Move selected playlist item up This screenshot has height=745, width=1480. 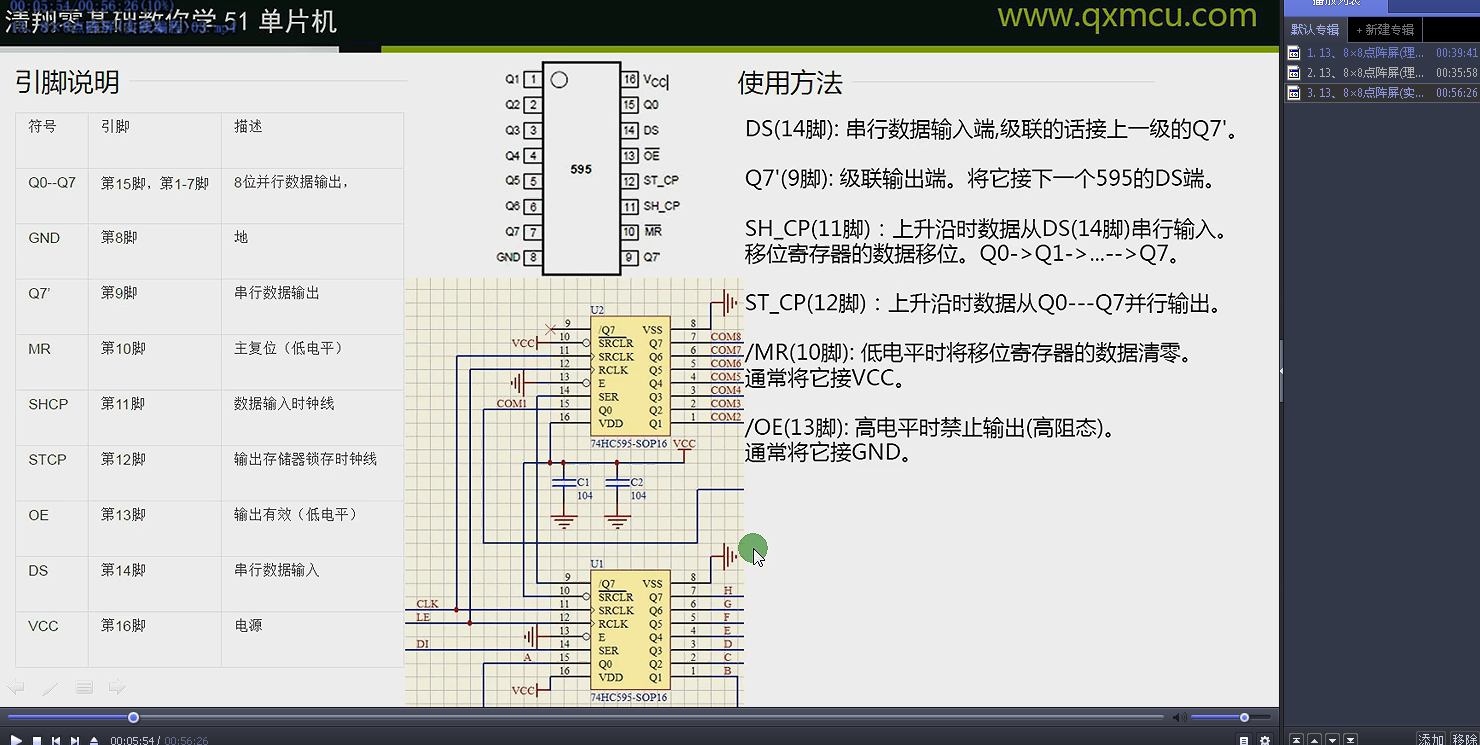[x=1314, y=740]
